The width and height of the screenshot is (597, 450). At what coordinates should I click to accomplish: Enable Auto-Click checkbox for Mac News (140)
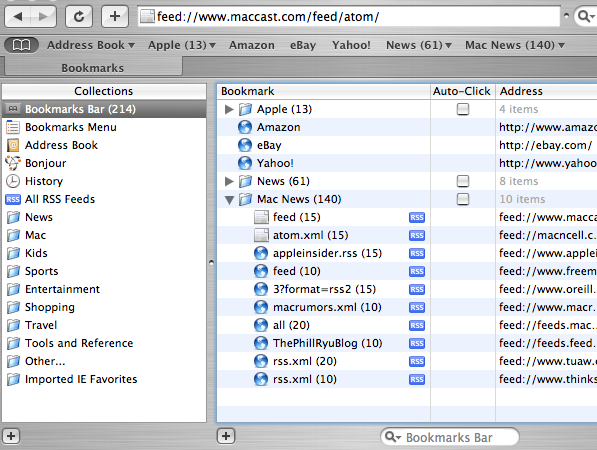[463, 199]
